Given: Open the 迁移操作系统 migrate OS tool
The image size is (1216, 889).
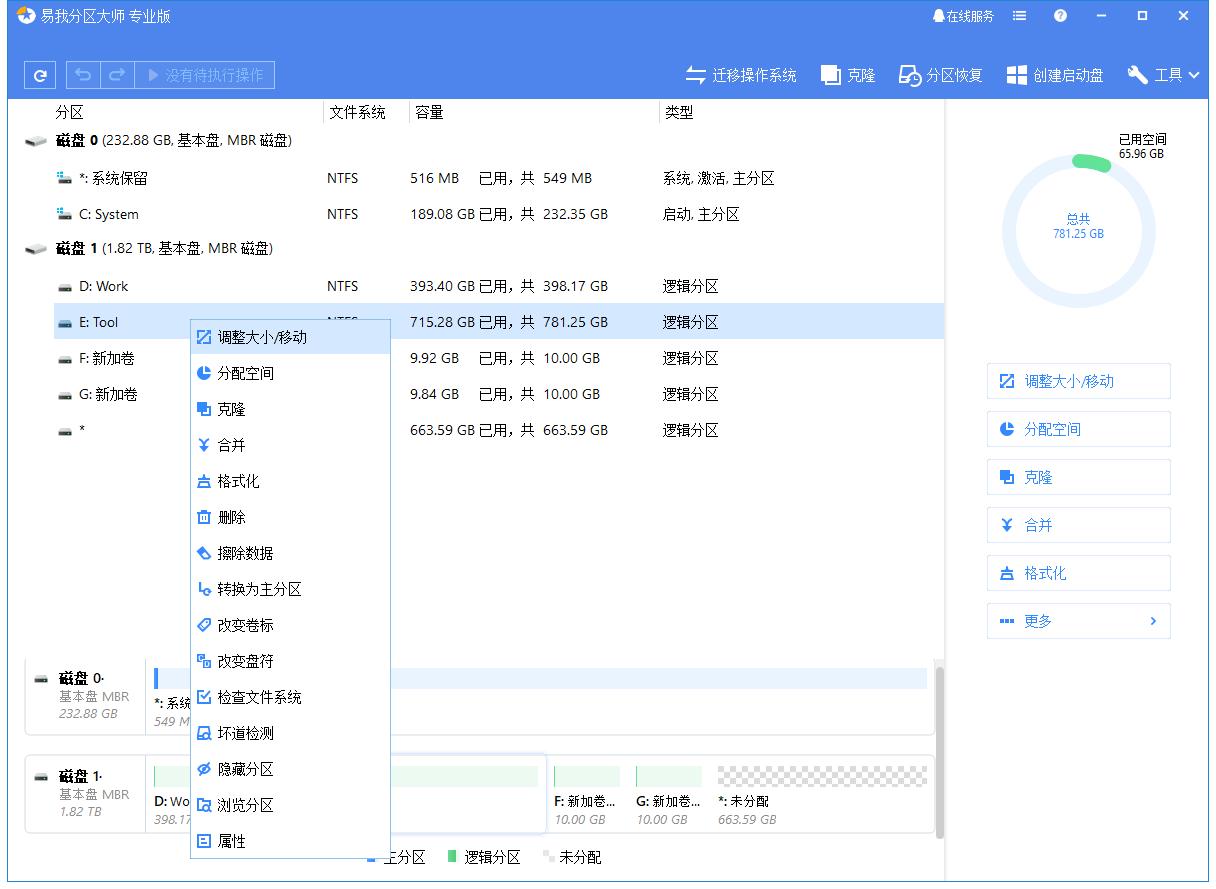Looking at the screenshot, I should pos(741,74).
